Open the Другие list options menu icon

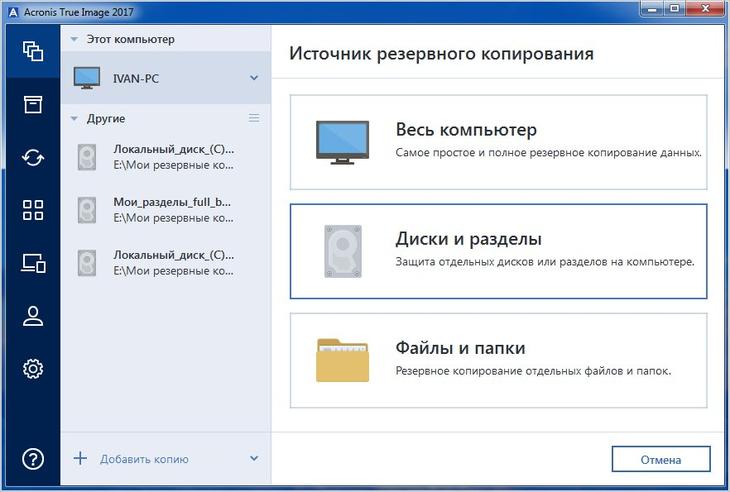click(254, 118)
